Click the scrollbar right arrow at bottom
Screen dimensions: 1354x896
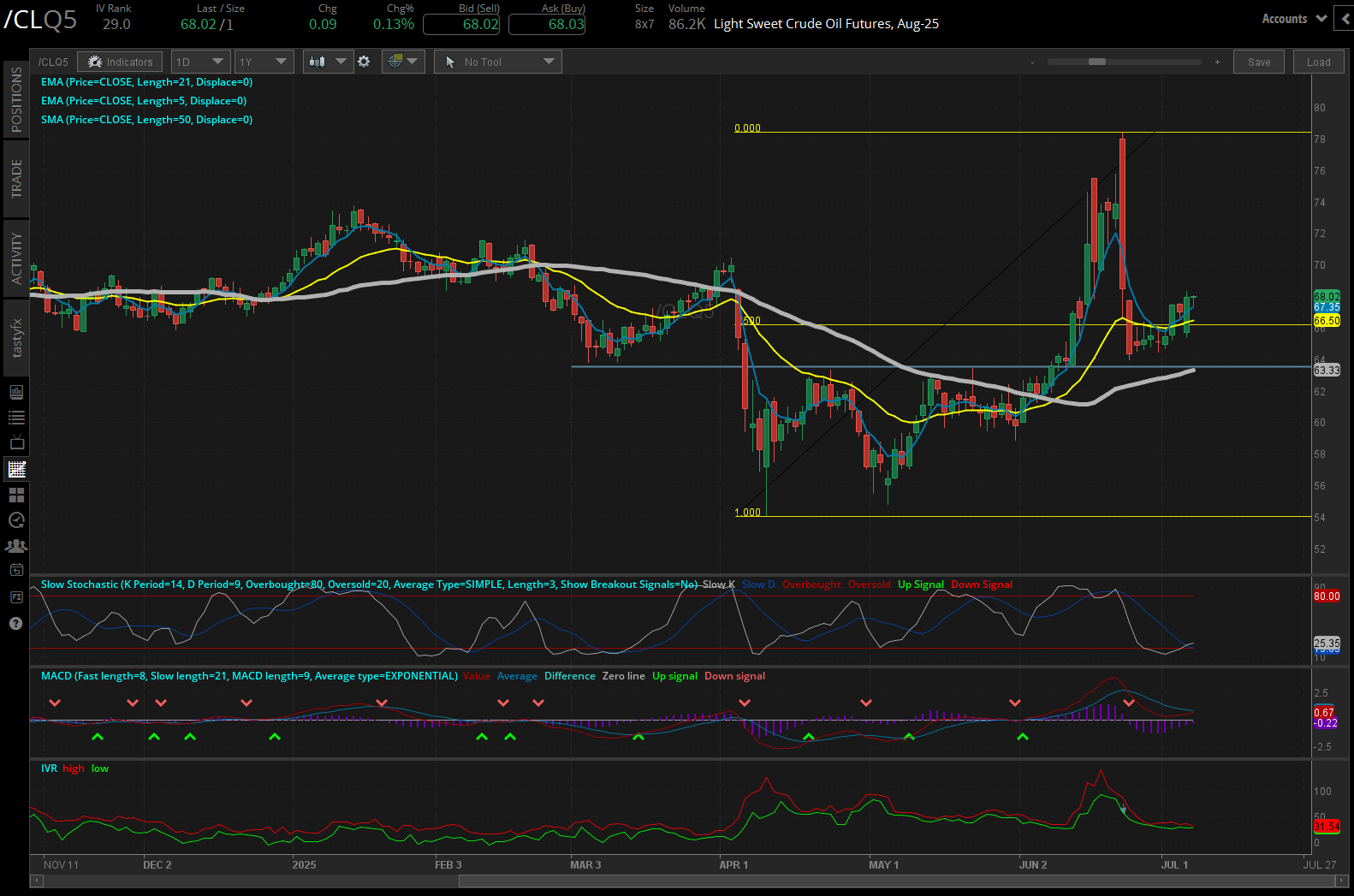pyautogui.click(x=1342, y=881)
